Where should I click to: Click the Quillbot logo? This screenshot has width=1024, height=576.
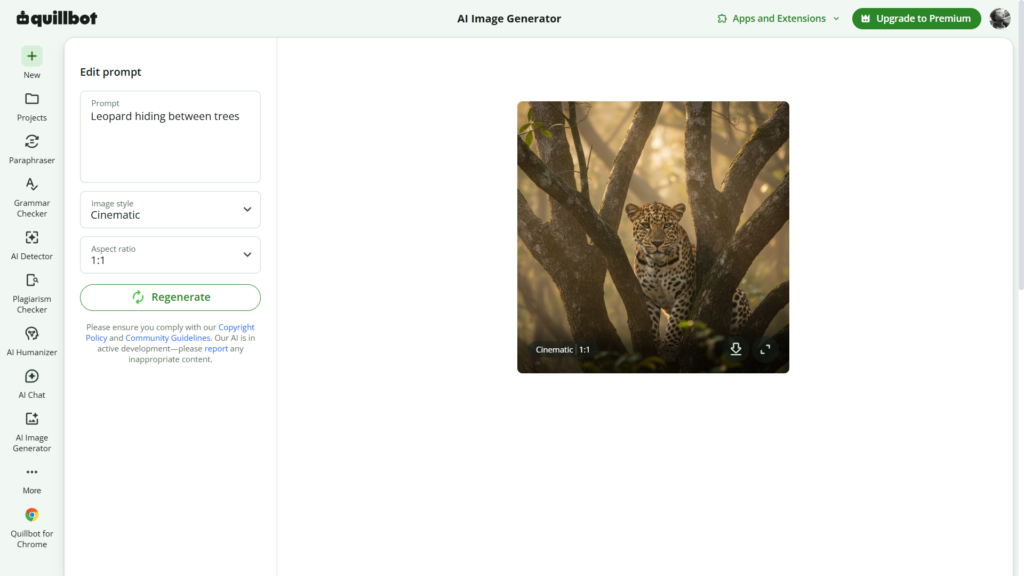(57, 18)
